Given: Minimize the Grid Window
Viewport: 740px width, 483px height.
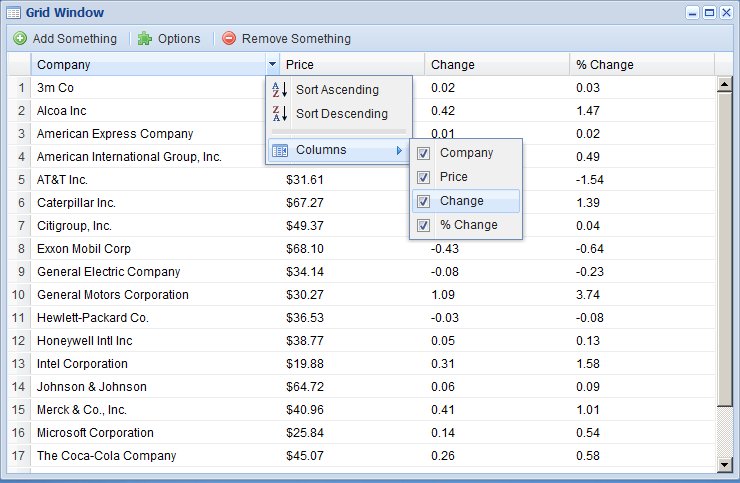Looking at the screenshot, I should [692, 13].
